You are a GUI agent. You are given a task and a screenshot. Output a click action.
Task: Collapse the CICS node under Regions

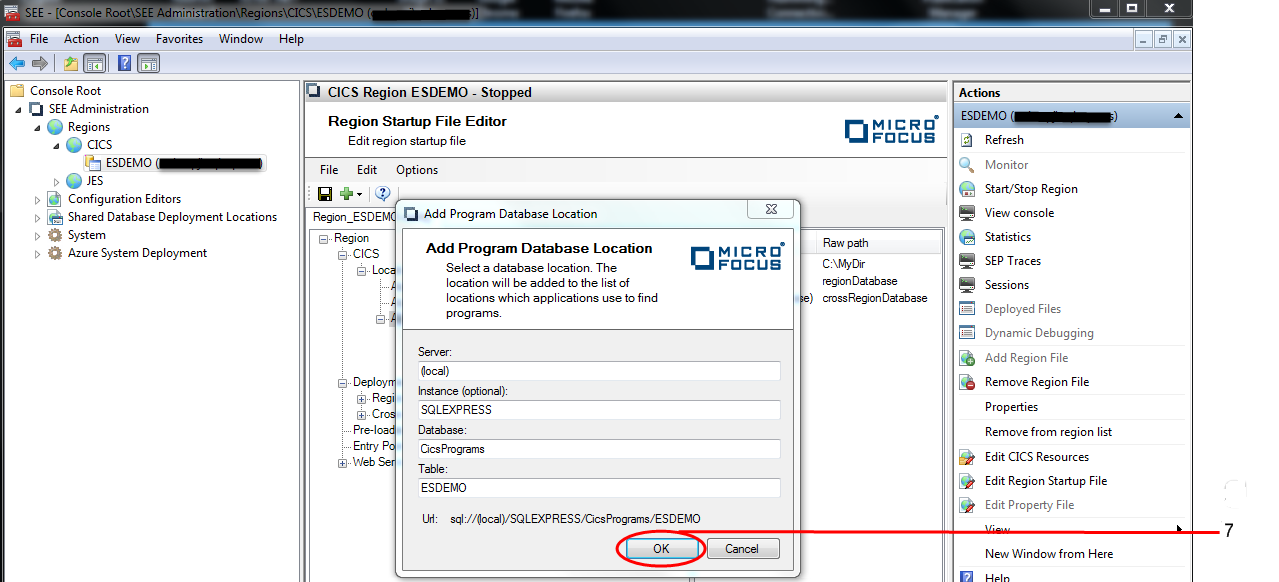pos(57,145)
